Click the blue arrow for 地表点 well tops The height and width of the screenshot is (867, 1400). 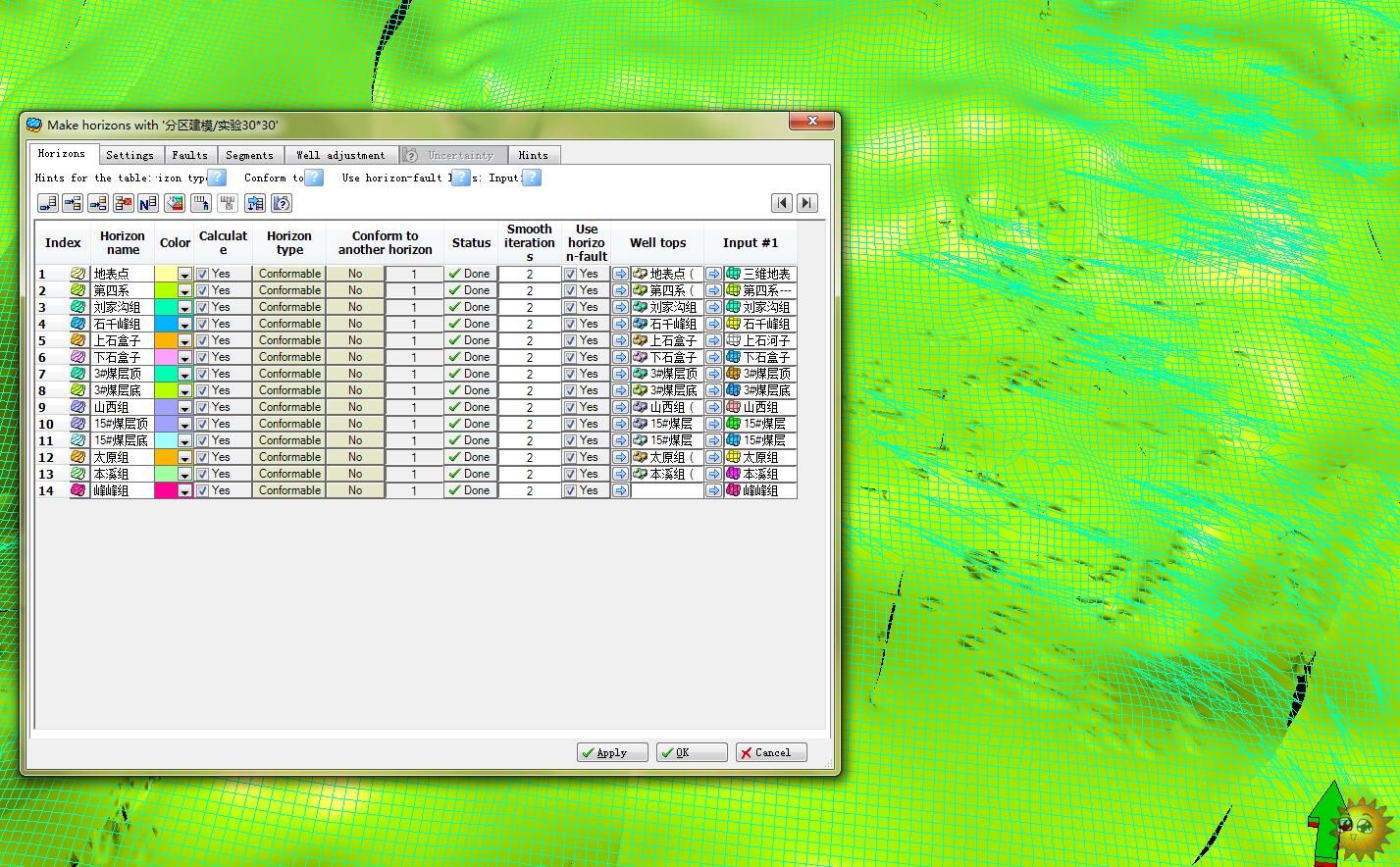tap(620, 275)
